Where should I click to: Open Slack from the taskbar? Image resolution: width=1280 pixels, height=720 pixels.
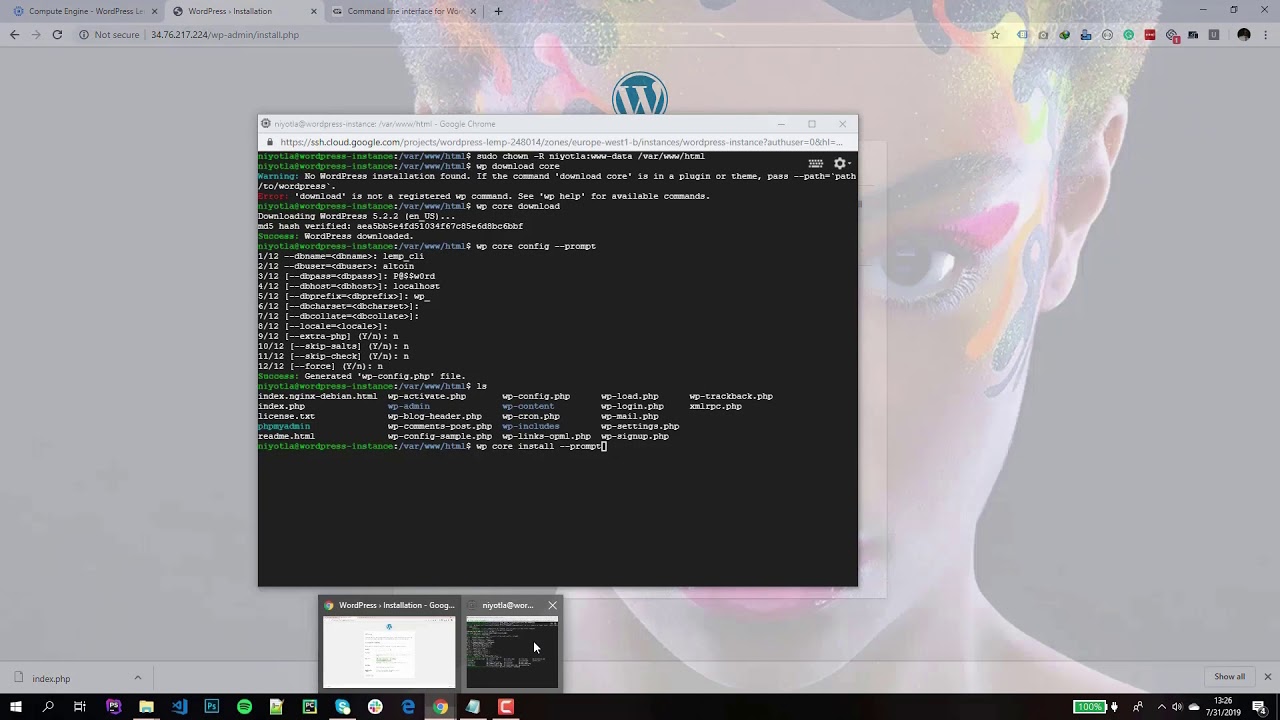(375, 707)
